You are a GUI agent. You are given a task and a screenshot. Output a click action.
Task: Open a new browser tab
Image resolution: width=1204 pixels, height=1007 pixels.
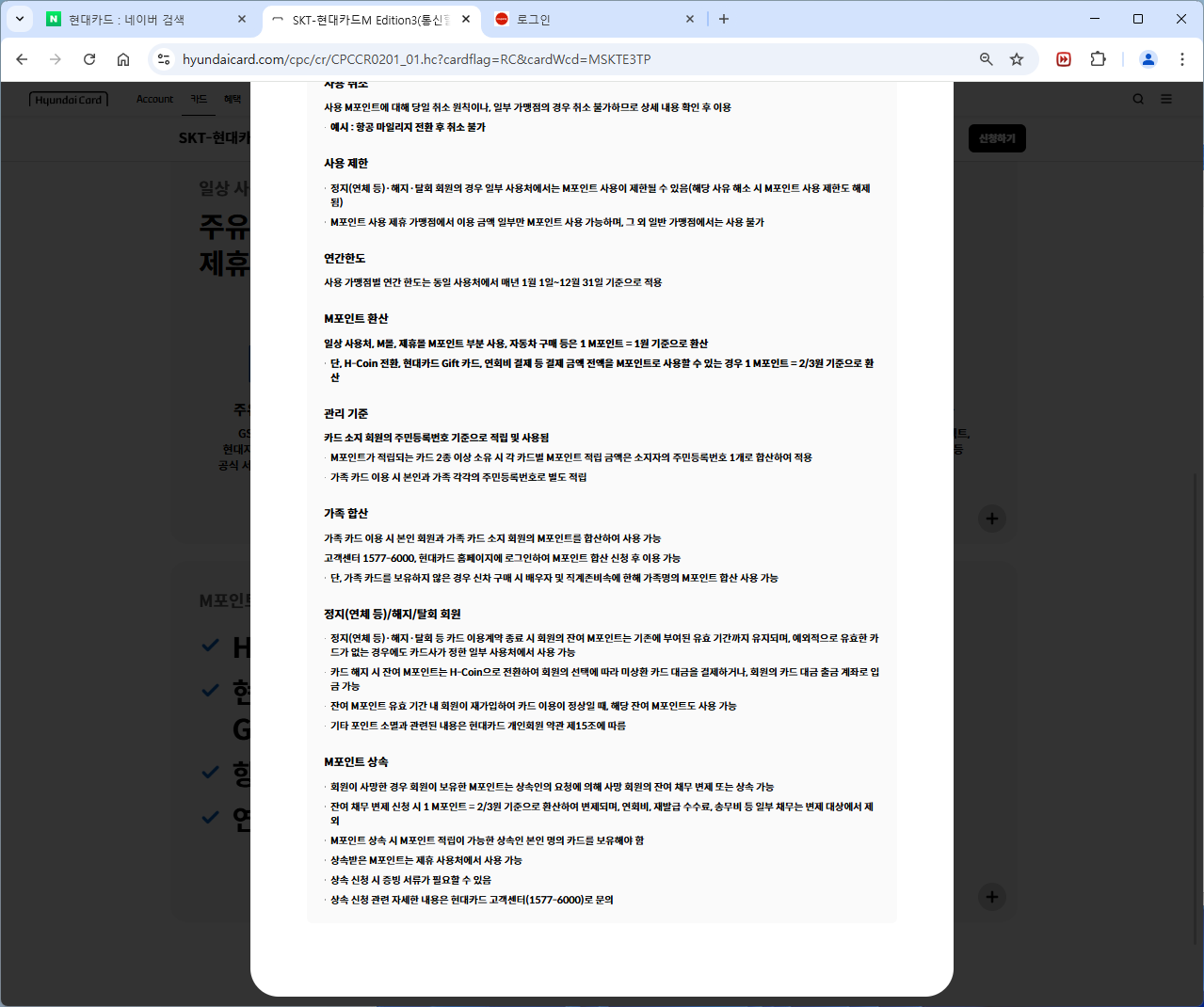724,19
